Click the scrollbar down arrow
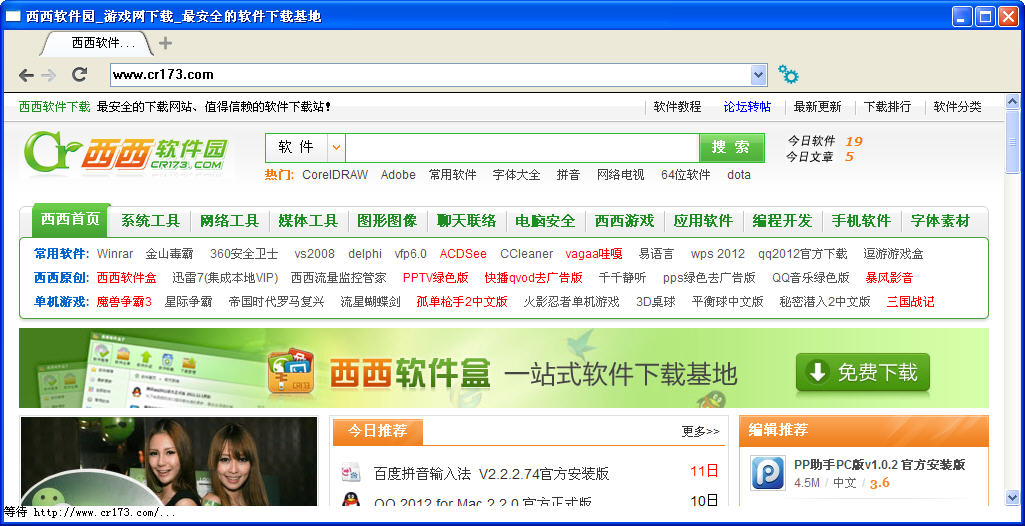The width and height of the screenshot is (1025, 526). pos(1012,497)
